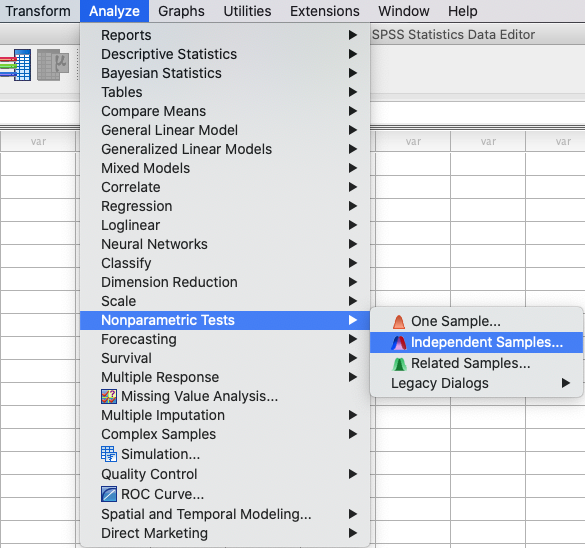Open the Loglinear submenu

point(225,225)
